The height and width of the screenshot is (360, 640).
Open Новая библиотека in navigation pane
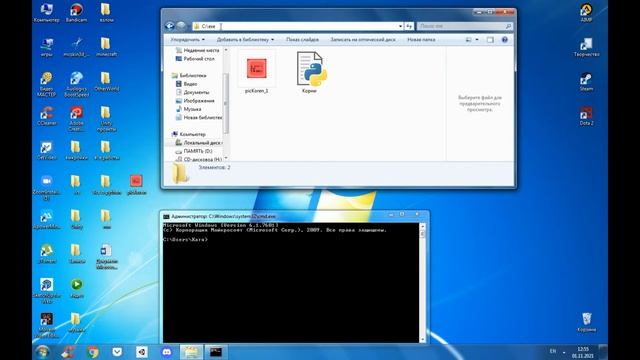(199, 118)
